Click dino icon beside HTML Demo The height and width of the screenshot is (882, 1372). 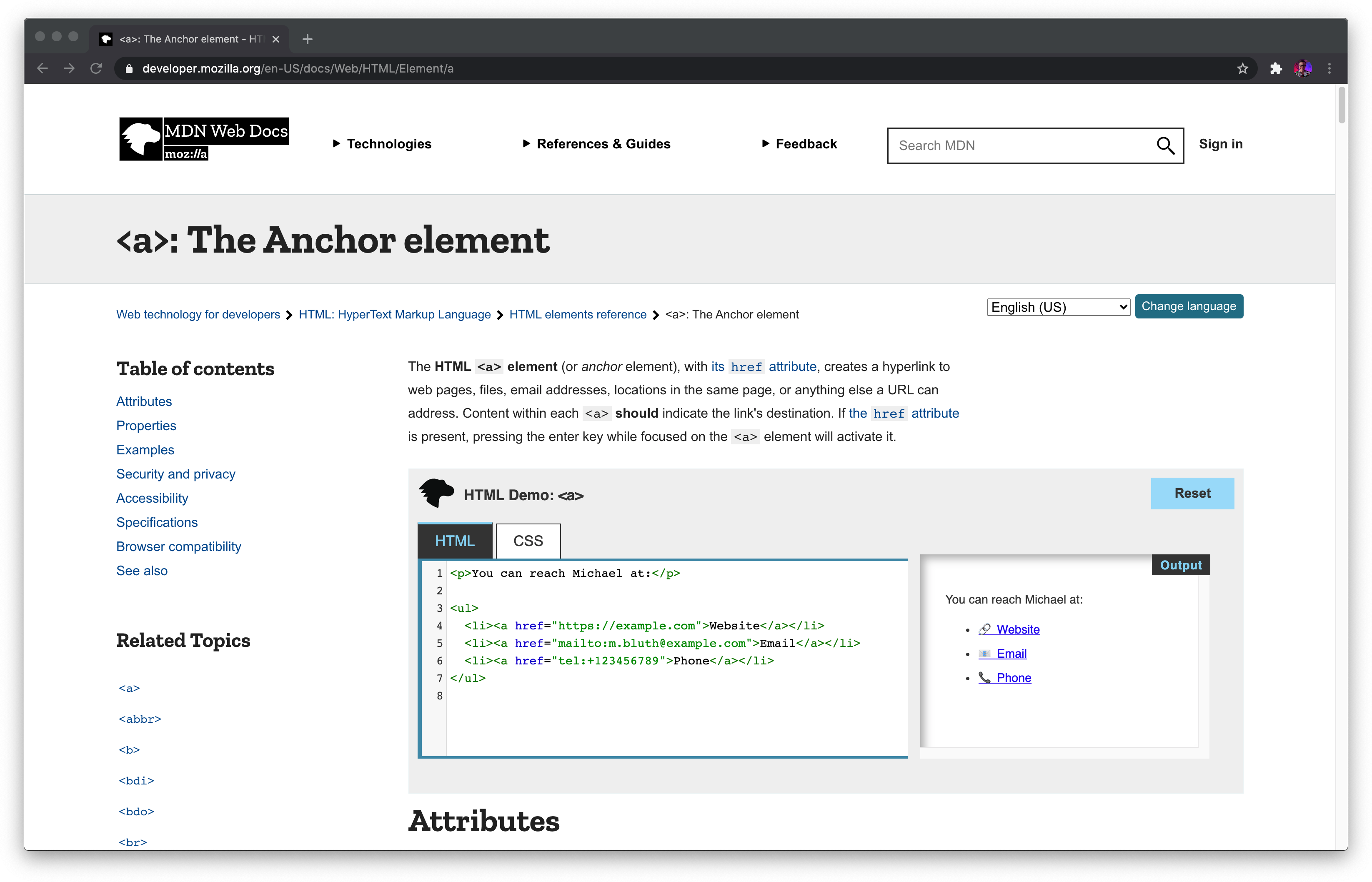[436, 493]
